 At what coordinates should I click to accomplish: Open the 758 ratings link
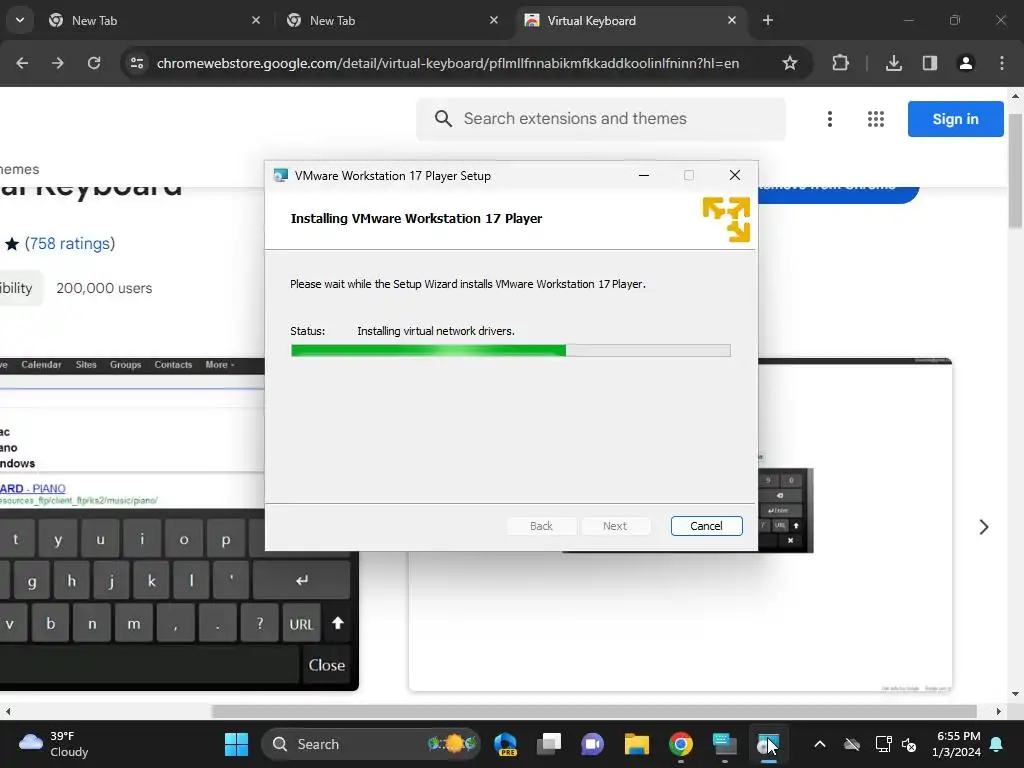click(70, 244)
